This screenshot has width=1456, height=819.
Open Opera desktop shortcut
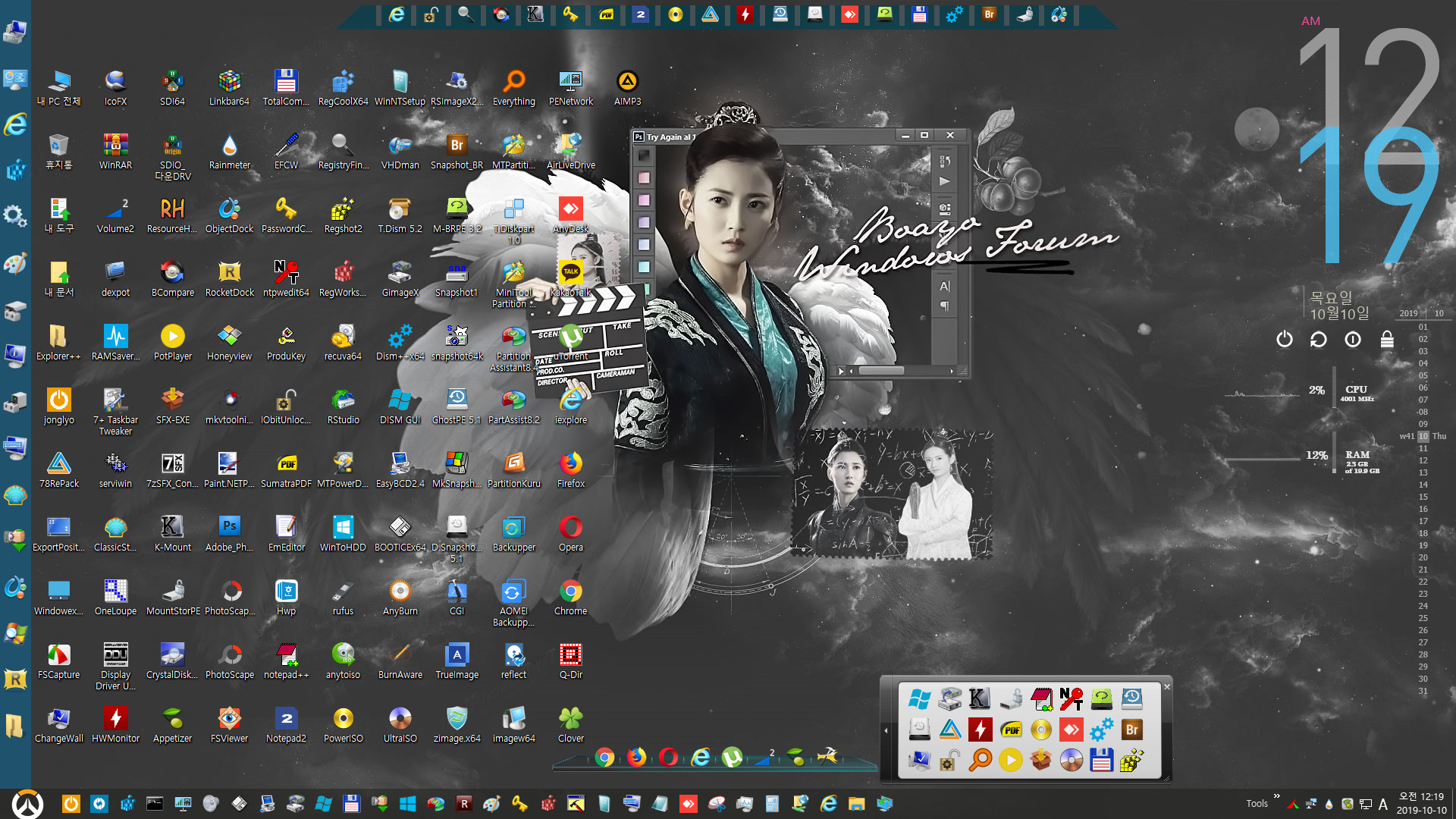click(570, 533)
